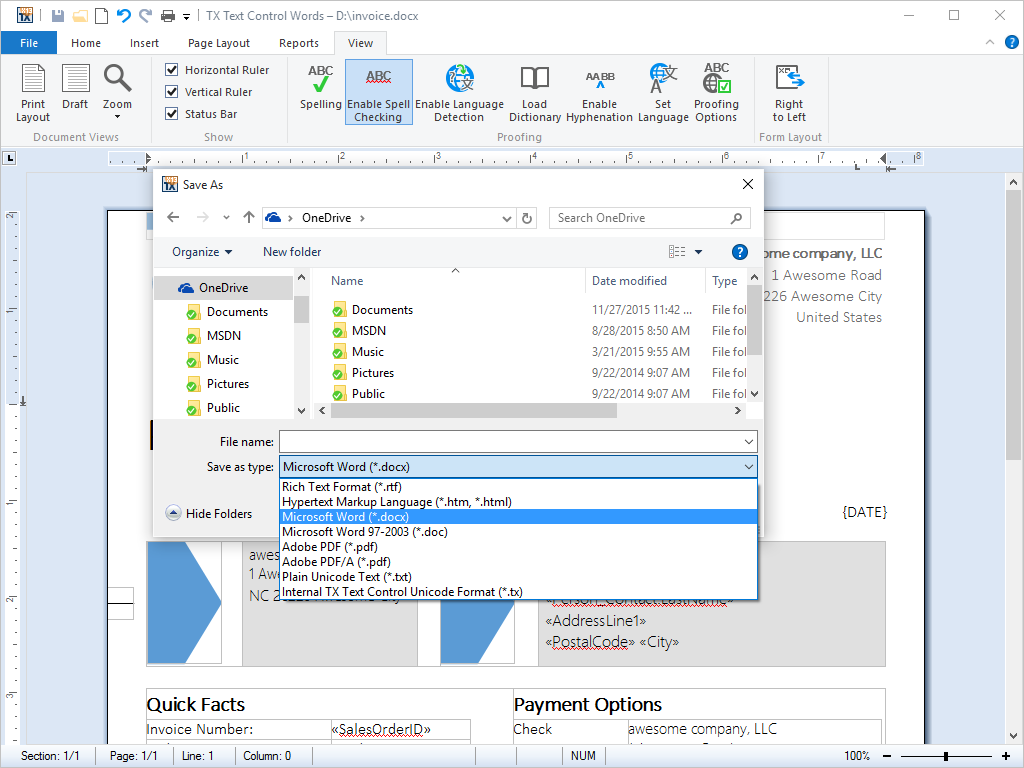Click Hide Folders button
The image size is (1024, 768).
209,513
